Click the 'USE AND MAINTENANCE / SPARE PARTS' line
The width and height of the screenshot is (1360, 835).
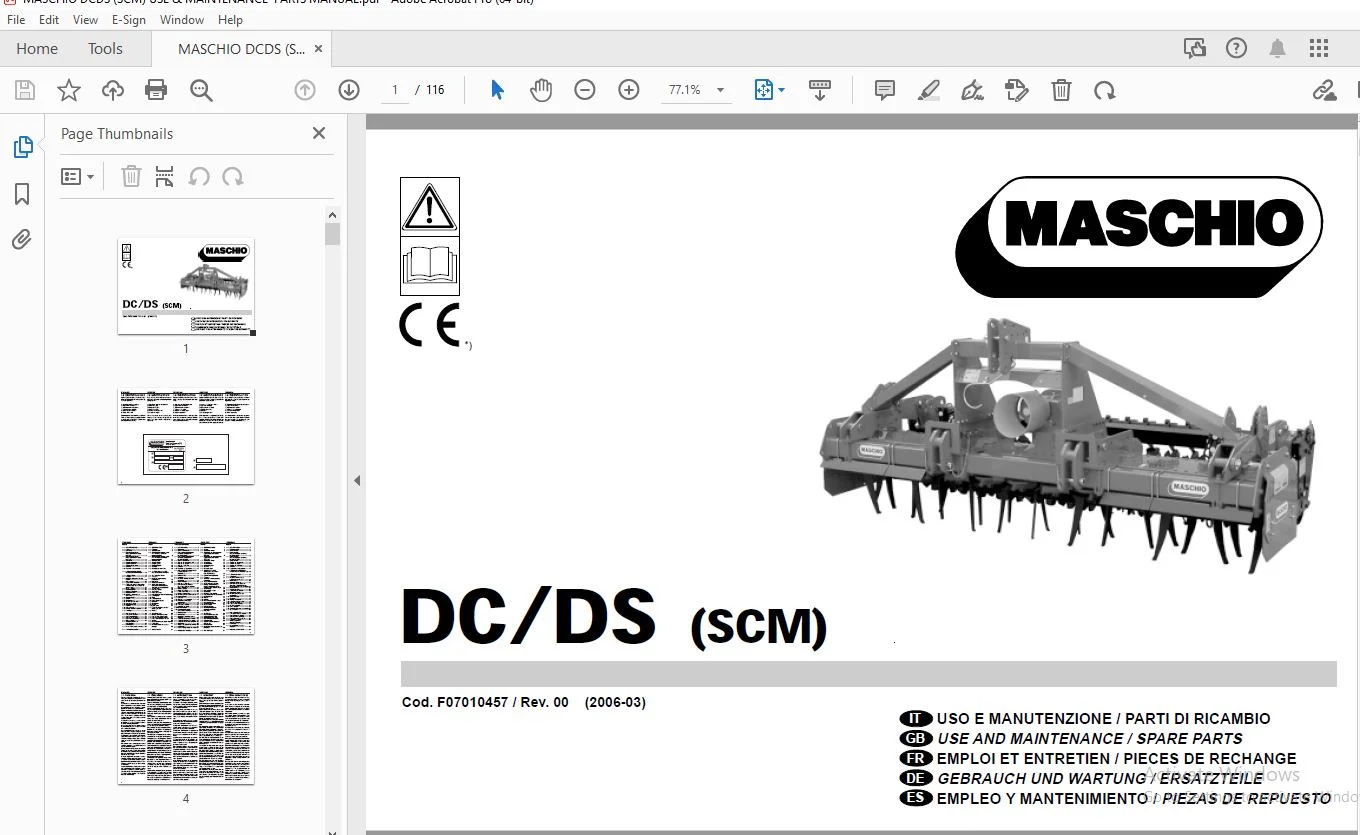coord(1090,739)
